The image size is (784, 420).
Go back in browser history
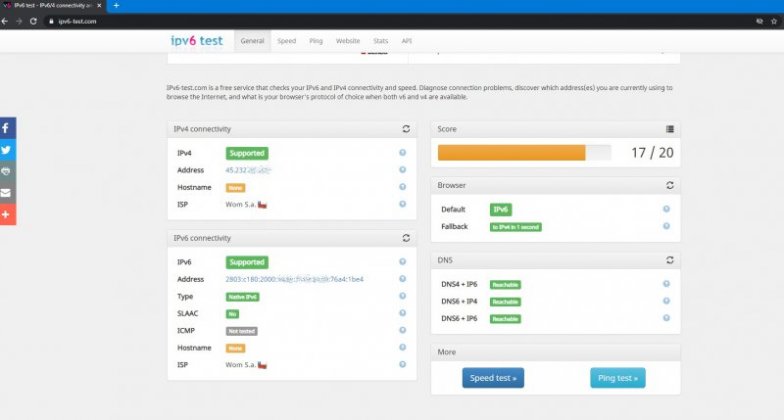[4, 21]
